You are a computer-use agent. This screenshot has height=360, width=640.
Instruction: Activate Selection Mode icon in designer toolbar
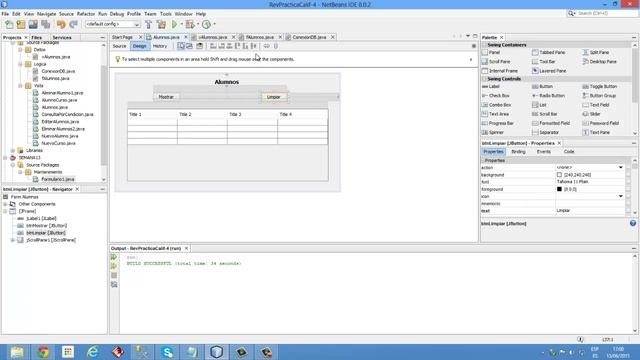[x=181, y=46]
